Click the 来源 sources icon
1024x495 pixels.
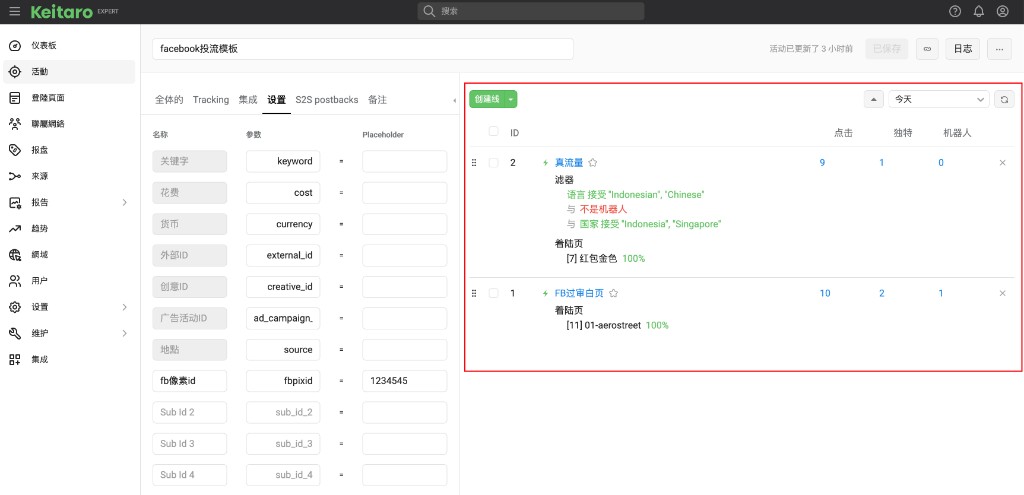(15, 176)
